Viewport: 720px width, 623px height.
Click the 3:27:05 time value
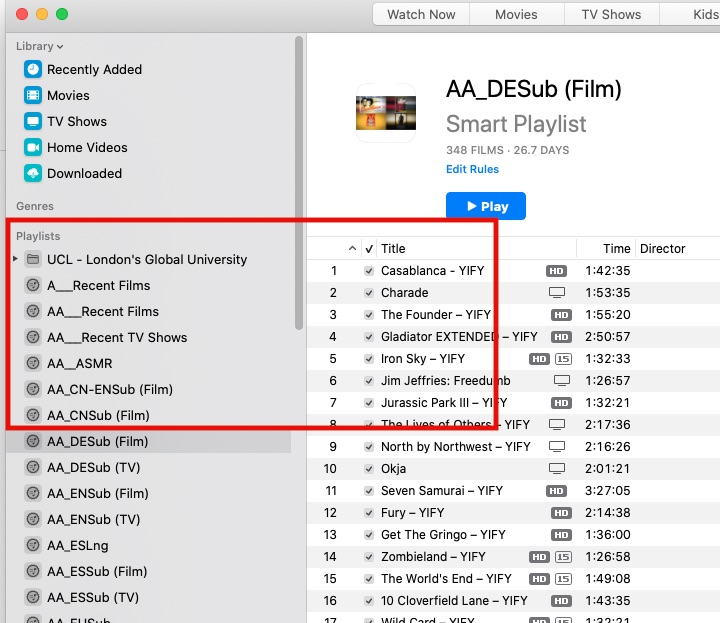[x=608, y=491]
